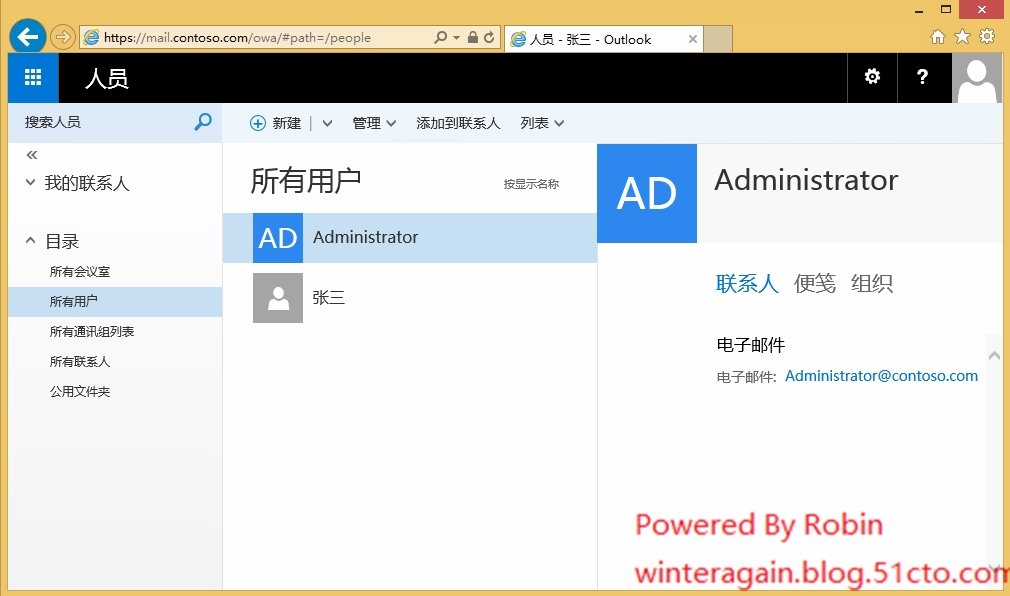This screenshot has height=596, width=1010.
Task: Open the 新建 dropdown arrow
Action: tap(327, 123)
